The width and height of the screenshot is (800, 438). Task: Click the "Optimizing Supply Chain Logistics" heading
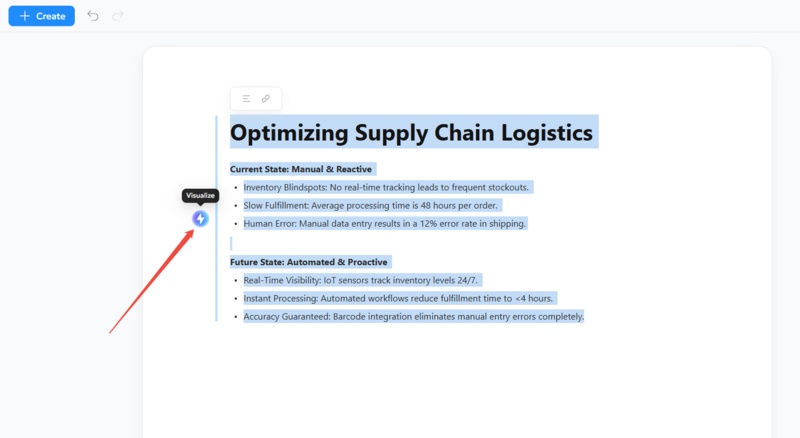(x=413, y=132)
